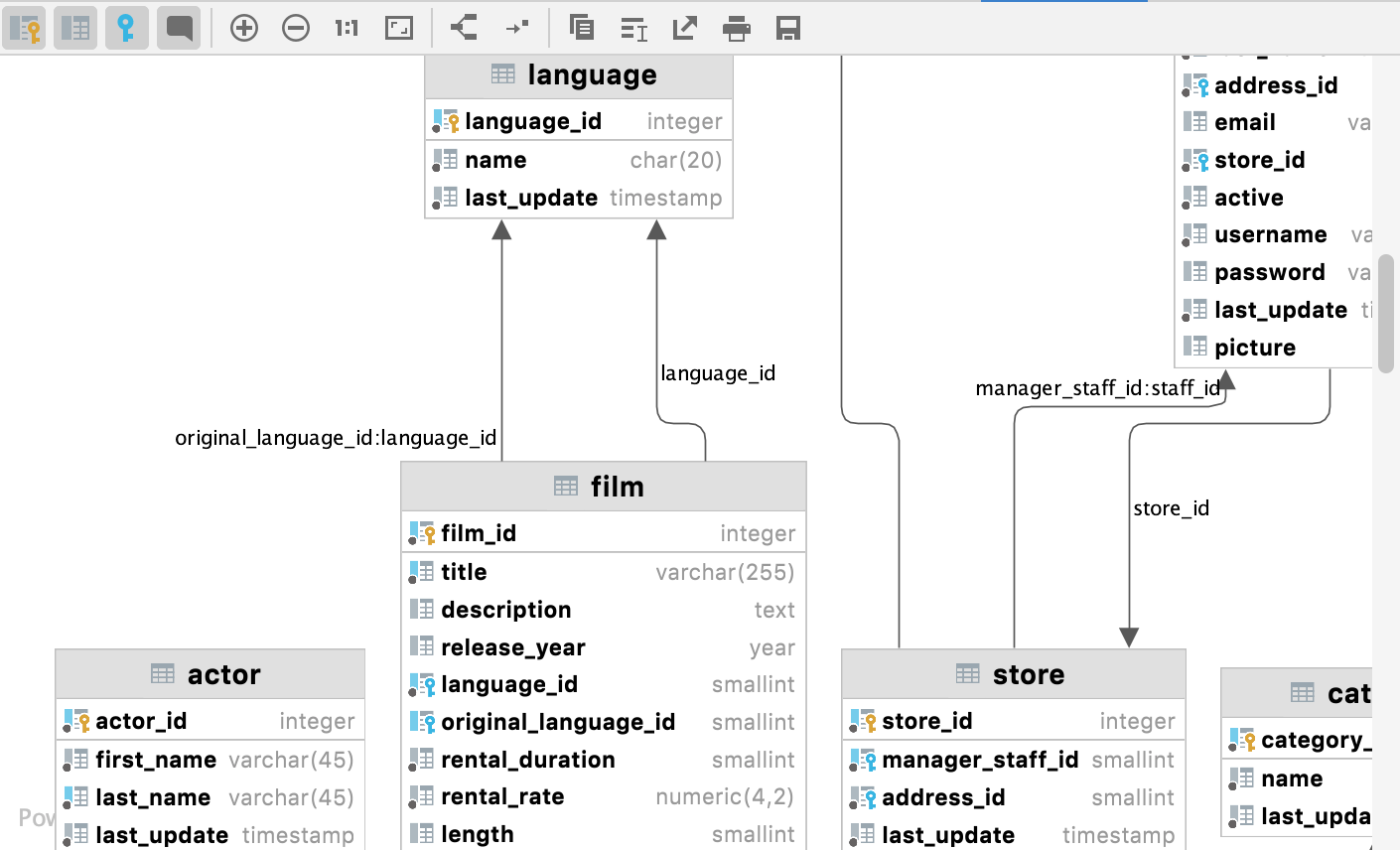Click store_id primary key in store table

pyautogui.click(x=1014, y=721)
